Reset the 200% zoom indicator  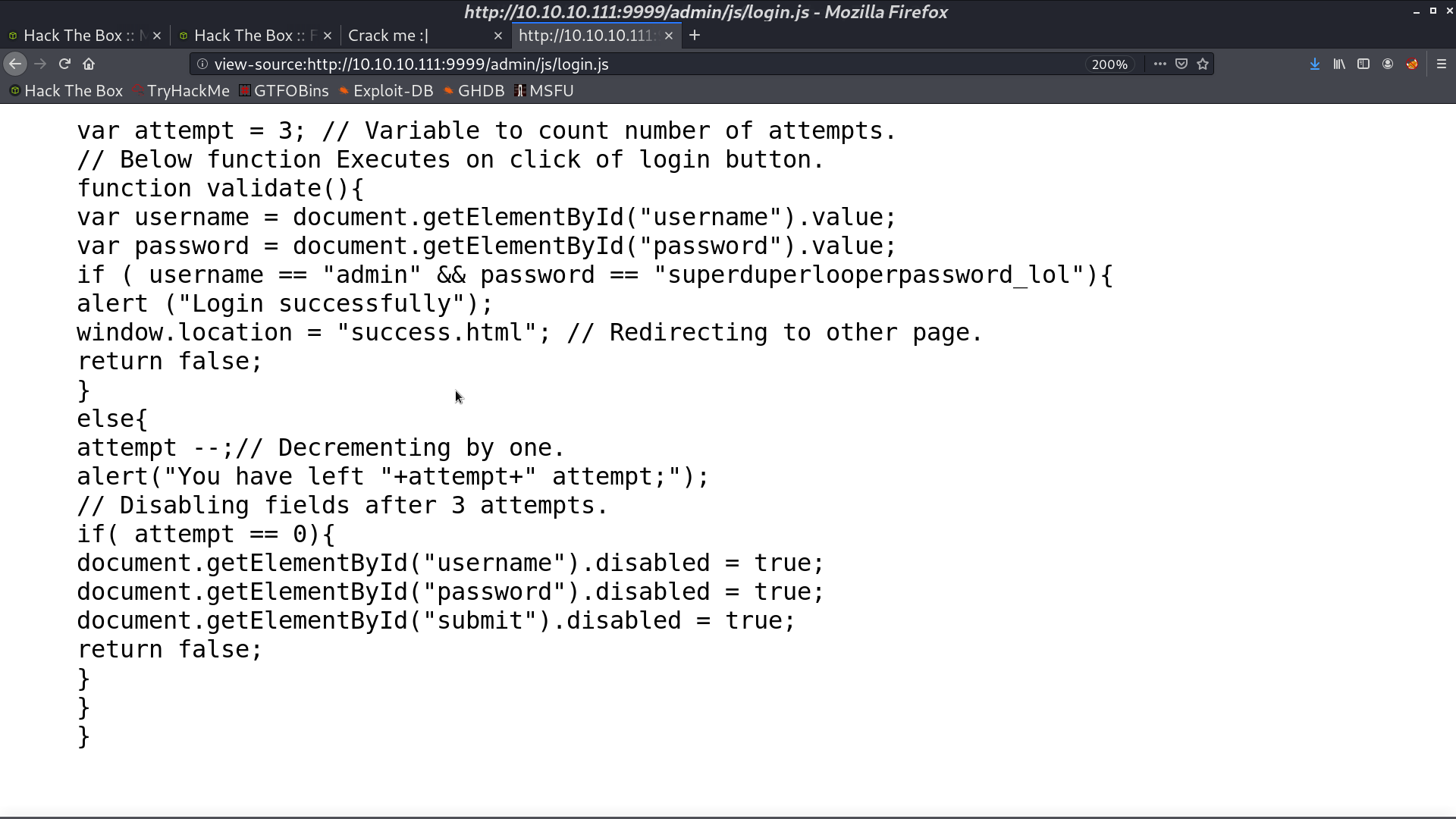click(x=1109, y=64)
